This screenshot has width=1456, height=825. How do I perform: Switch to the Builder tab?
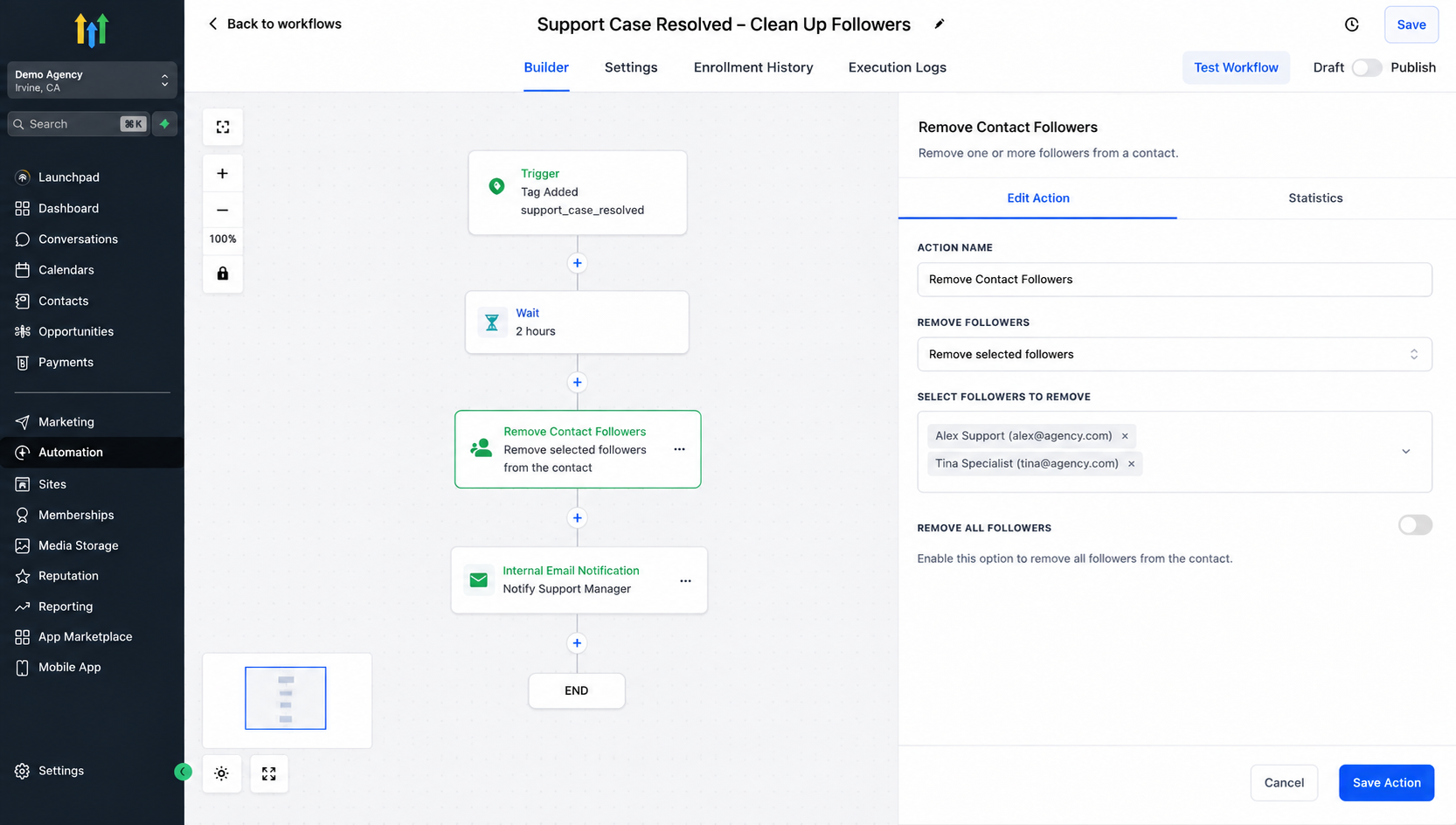point(546,67)
